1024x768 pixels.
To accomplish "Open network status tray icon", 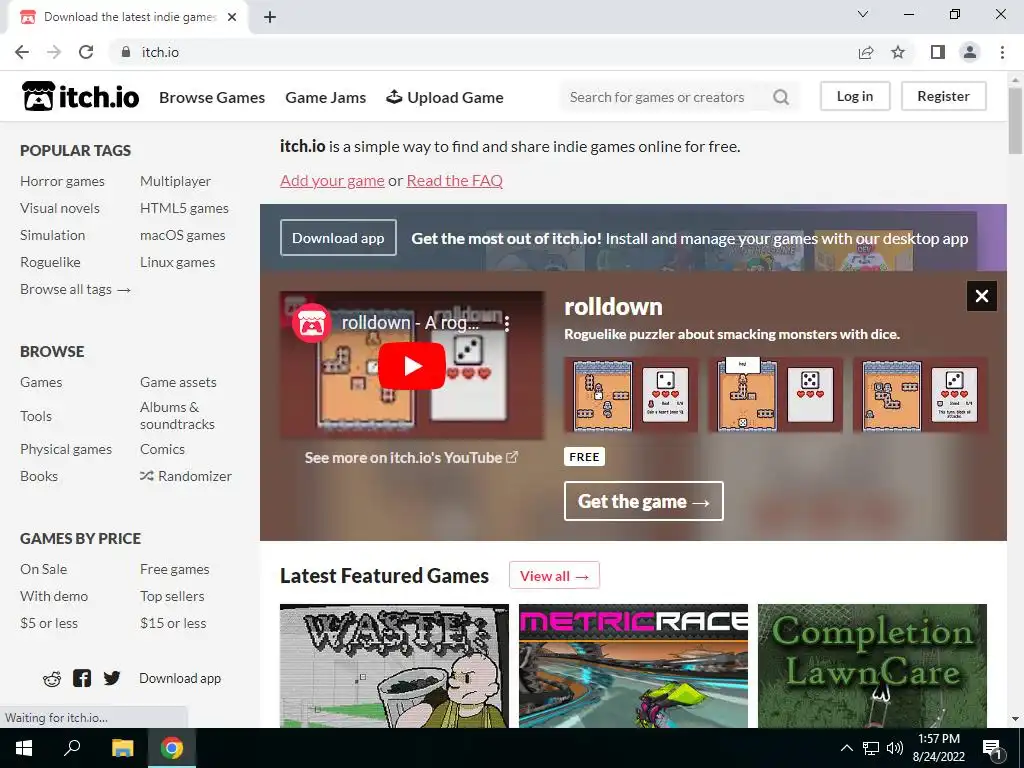I will click(871, 748).
